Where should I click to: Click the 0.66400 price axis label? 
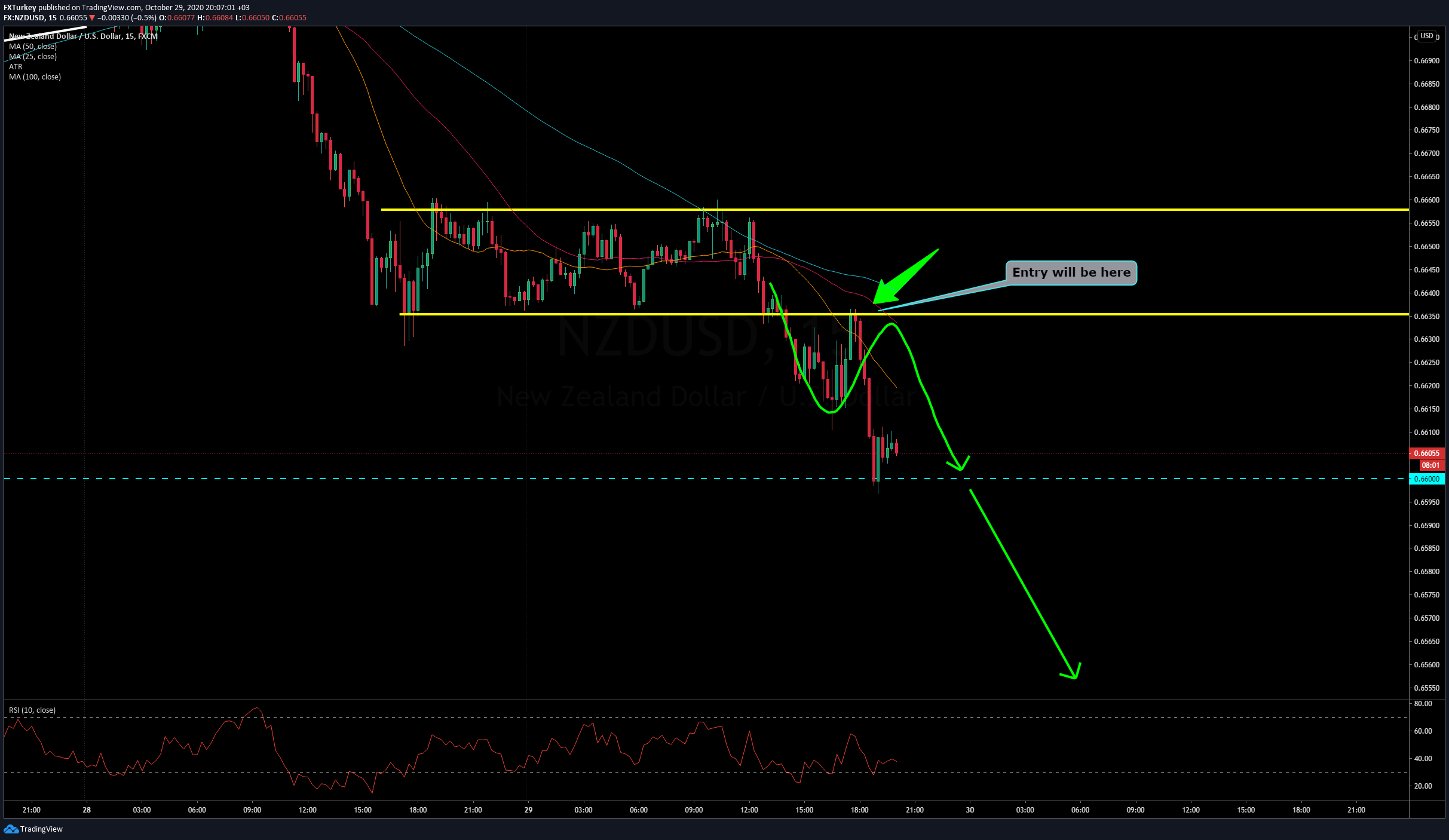pos(1426,293)
